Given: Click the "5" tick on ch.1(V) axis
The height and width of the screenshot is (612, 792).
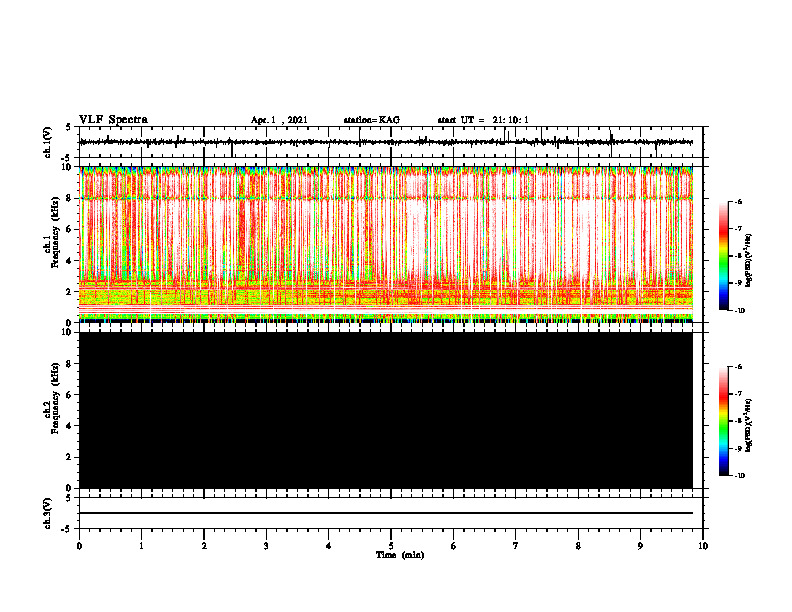Looking at the screenshot, I should click(x=70, y=127).
